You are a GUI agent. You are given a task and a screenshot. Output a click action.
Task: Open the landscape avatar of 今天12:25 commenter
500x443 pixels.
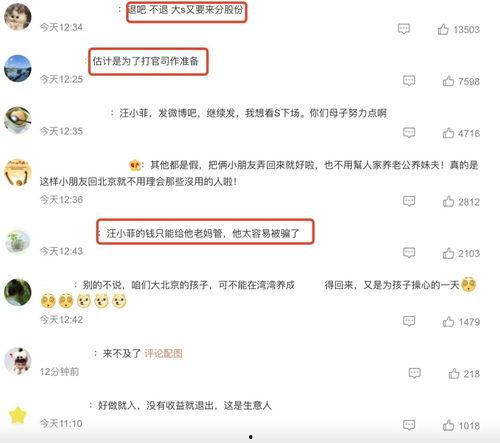(x=17, y=69)
